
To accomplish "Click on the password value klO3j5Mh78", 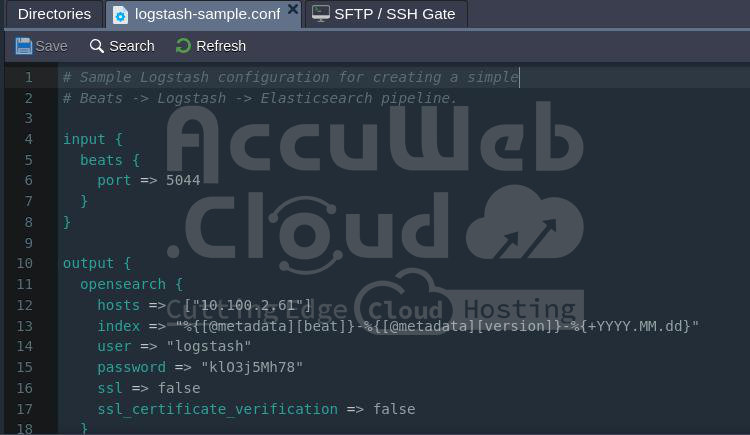I will pyautogui.click(x=252, y=367).
